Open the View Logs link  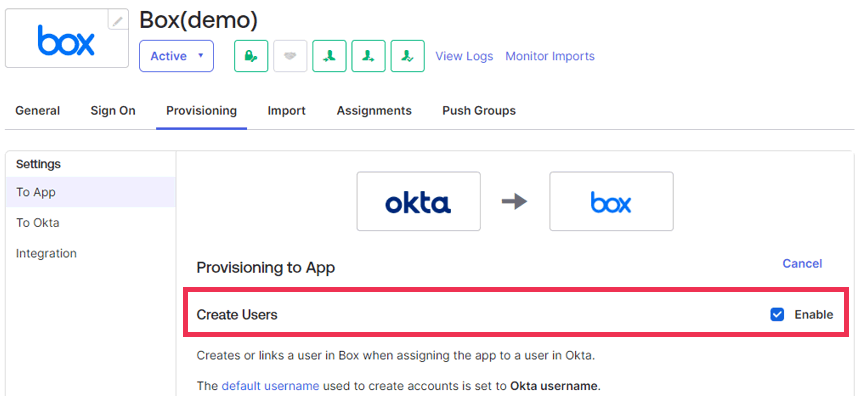(x=464, y=56)
